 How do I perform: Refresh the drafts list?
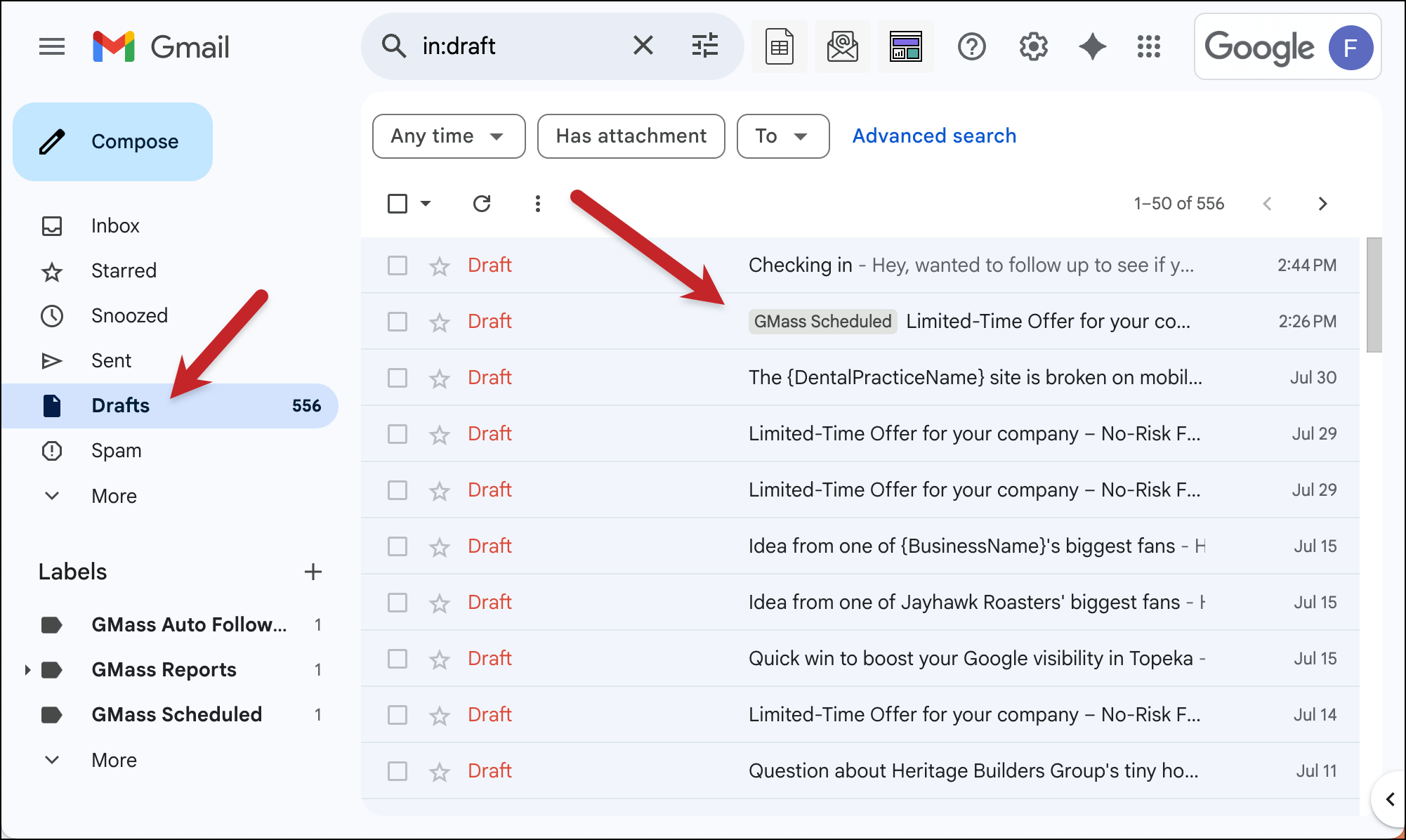pos(482,204)
